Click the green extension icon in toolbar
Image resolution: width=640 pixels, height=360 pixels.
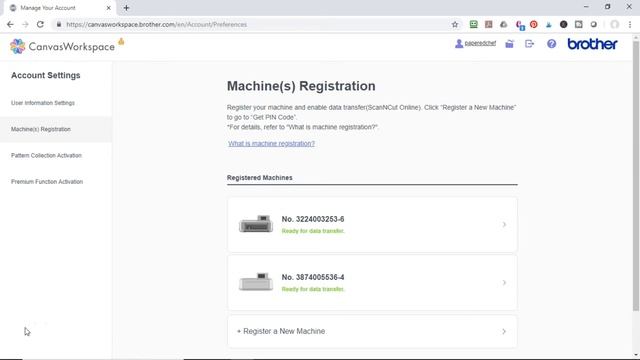pos(473,24)
